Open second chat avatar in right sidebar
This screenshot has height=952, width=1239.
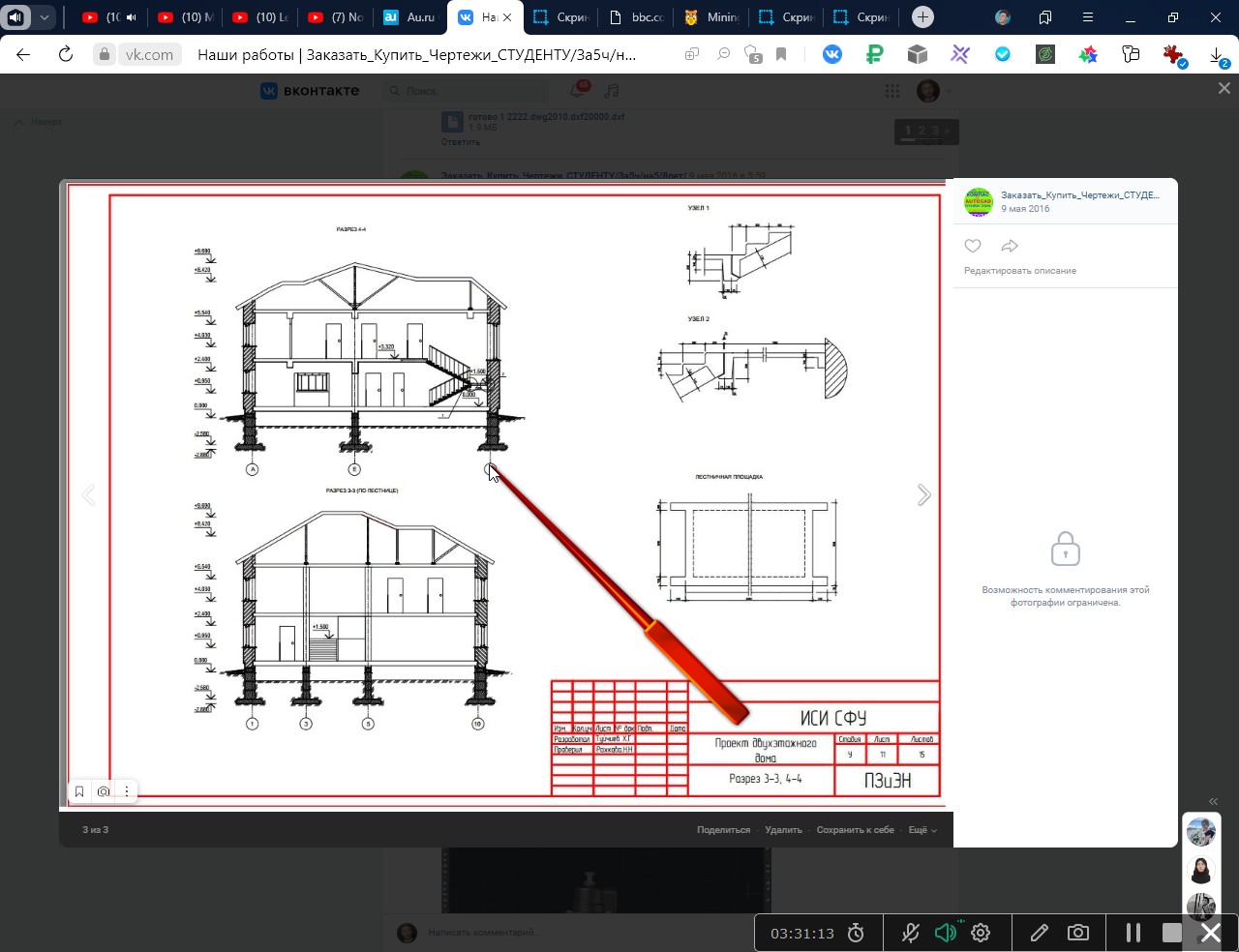[1201, 870]
